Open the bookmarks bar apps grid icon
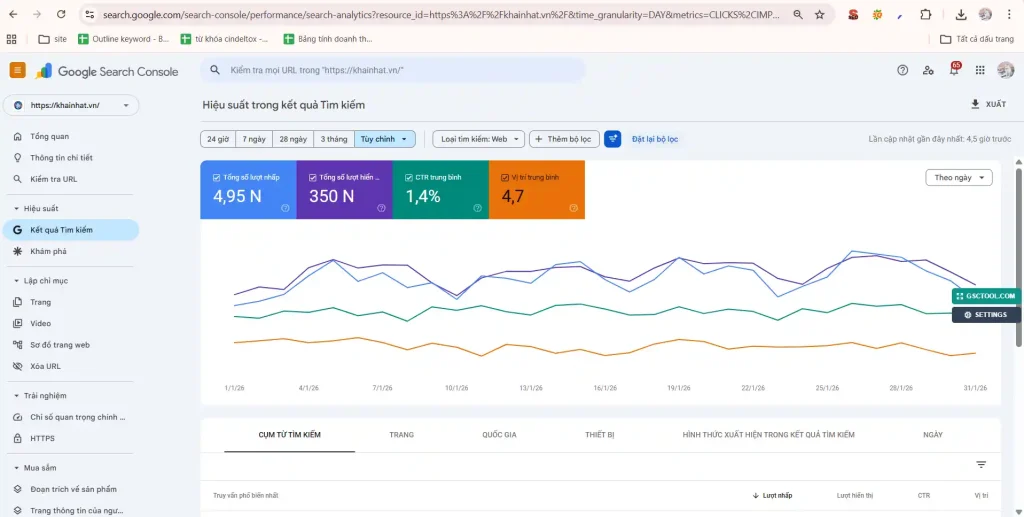1024x517 pixels. [11, 39]
